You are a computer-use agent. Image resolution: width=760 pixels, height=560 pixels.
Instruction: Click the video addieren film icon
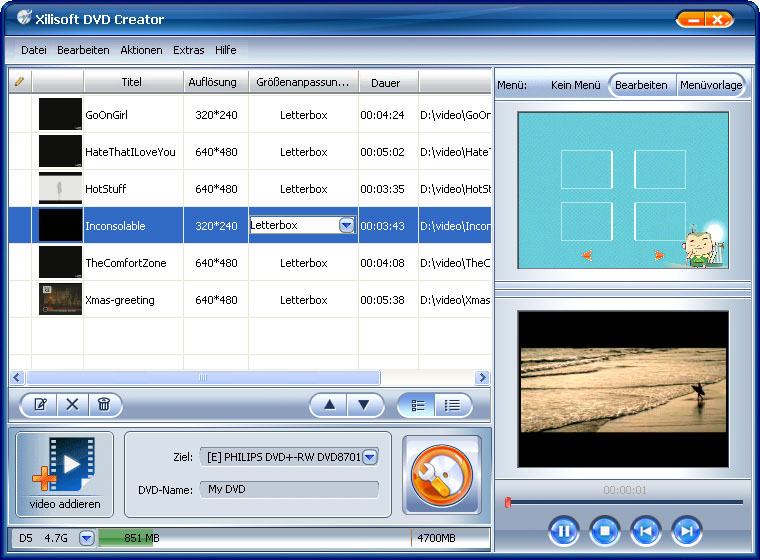click(64, 464)
